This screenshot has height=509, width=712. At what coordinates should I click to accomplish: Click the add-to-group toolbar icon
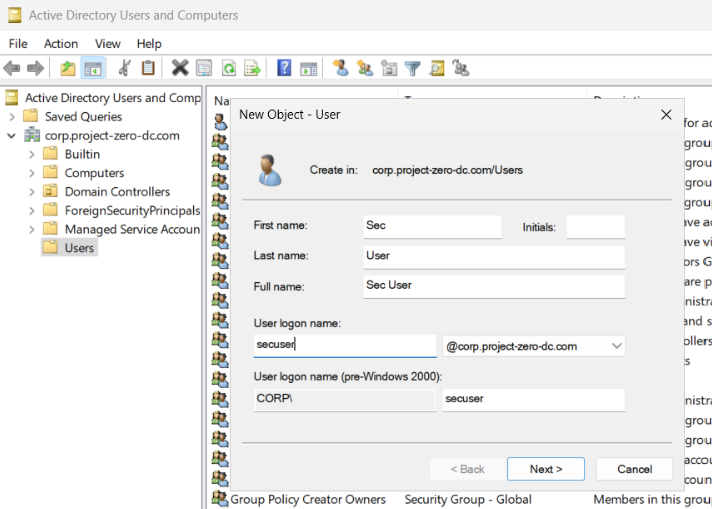pos(461,68)
